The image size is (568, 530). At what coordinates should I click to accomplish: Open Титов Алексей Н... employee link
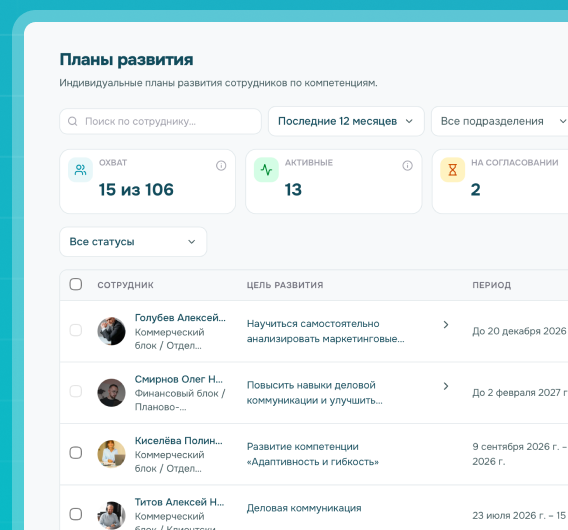[x=179, y=502]
